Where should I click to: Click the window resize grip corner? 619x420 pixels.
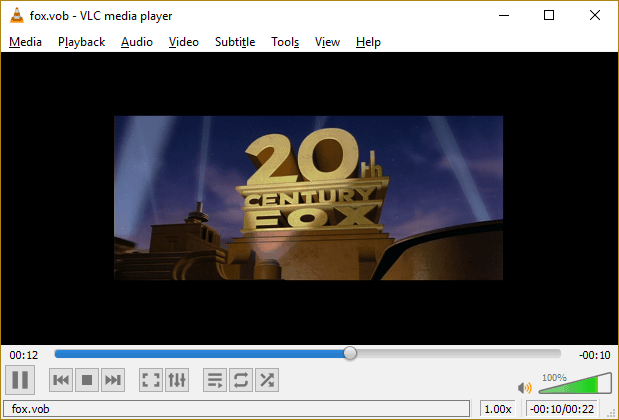(x=611, y=412)
